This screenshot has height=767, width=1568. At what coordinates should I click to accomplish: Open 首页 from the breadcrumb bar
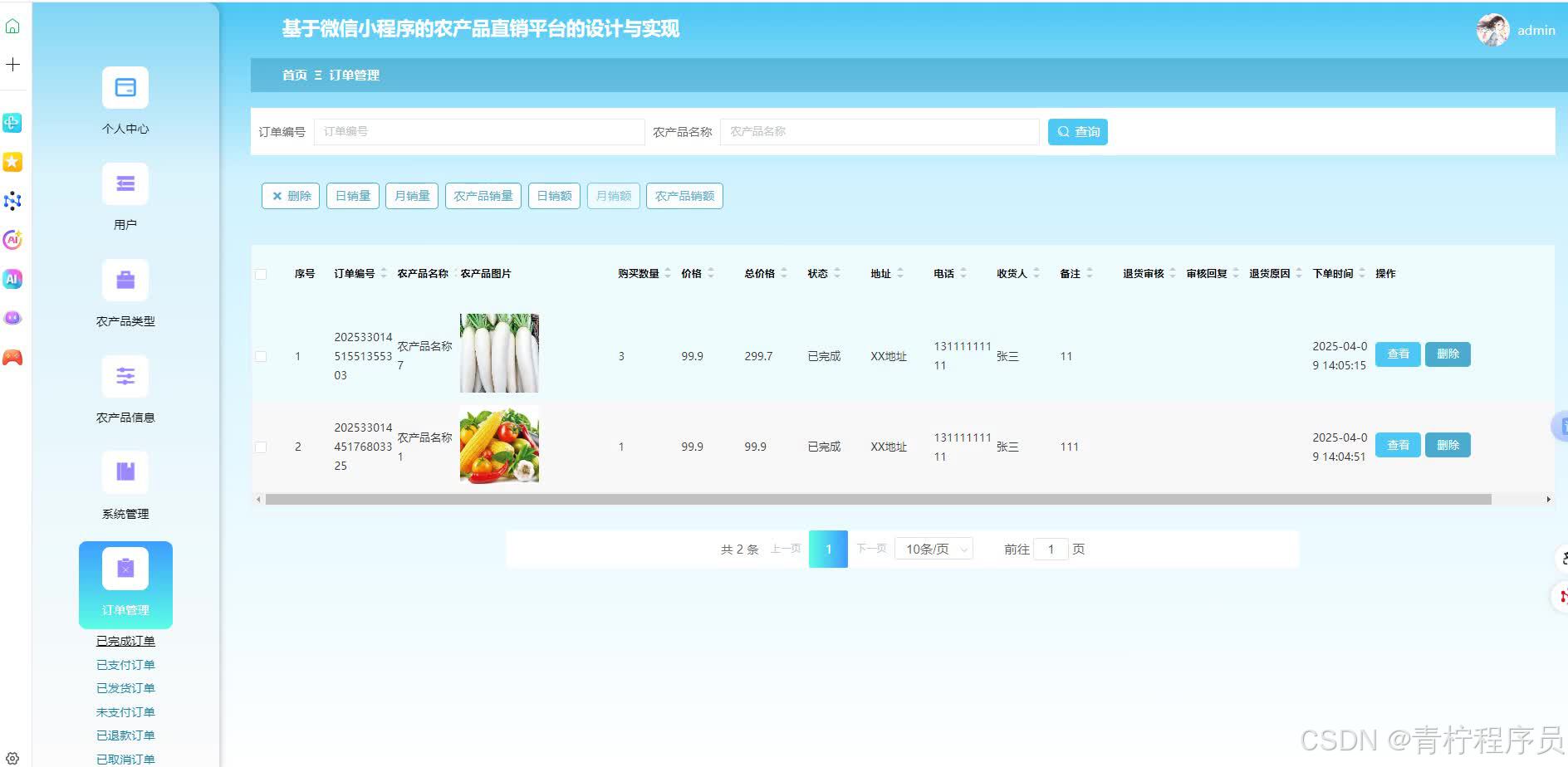(x=292, y=75)
